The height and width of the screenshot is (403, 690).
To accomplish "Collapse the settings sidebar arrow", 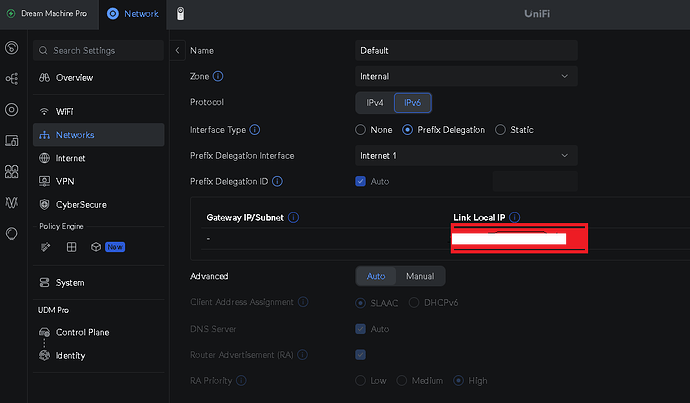I will coord(177,50).
